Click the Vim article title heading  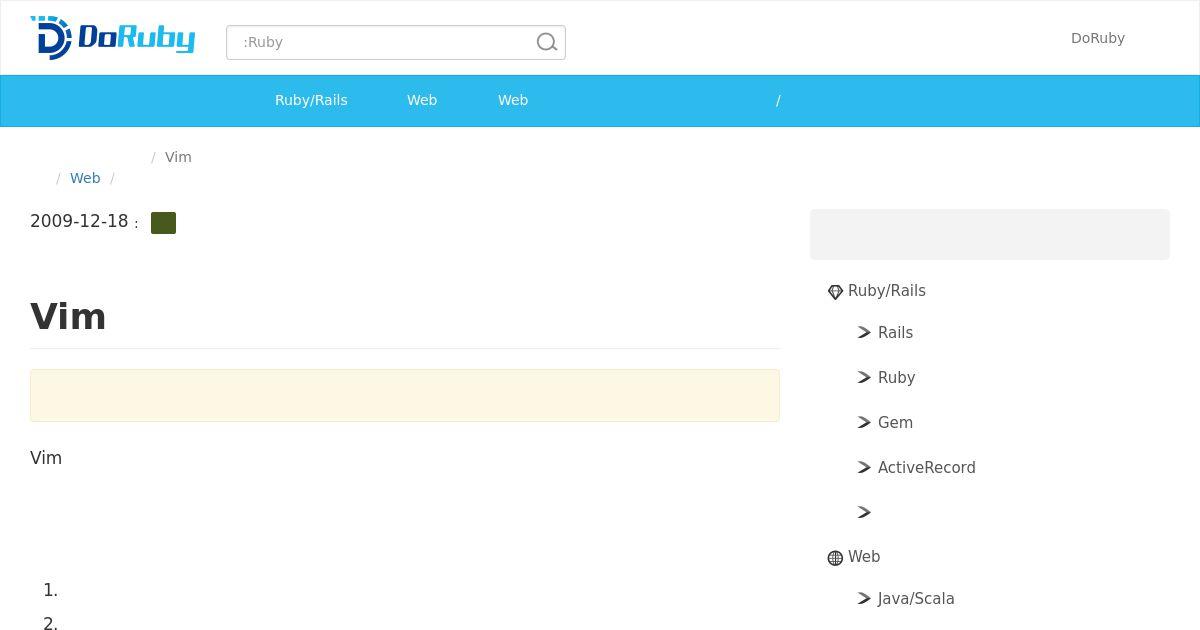tap(68, 317)
